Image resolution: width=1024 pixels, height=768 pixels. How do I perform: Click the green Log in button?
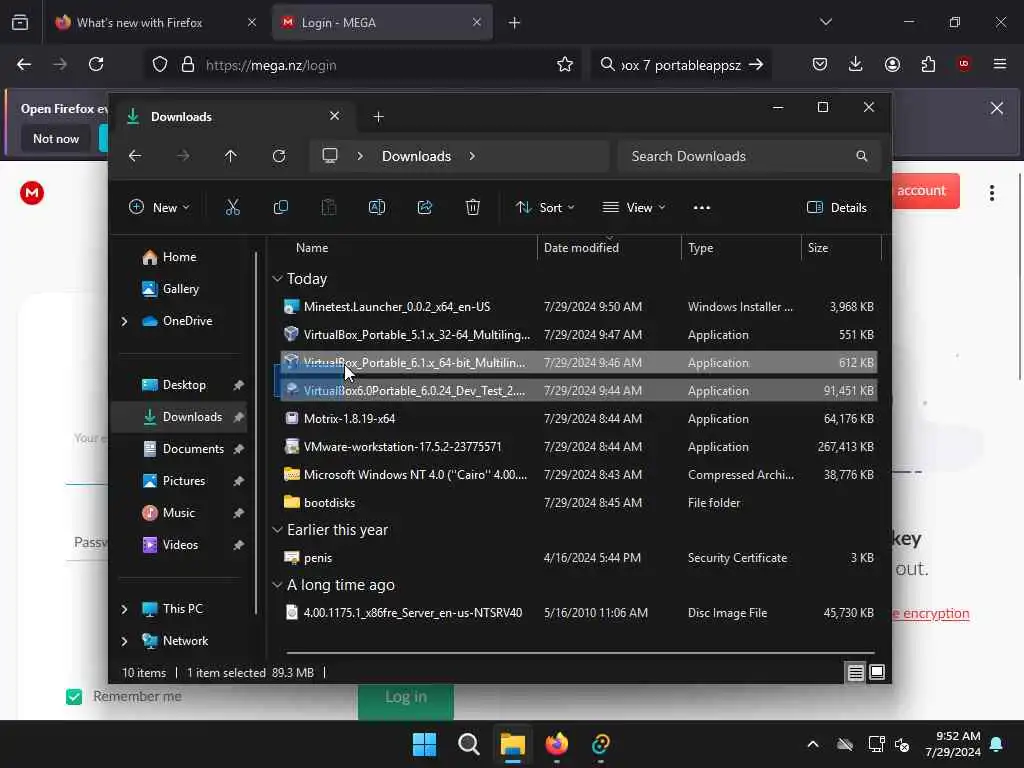(406, 697)
